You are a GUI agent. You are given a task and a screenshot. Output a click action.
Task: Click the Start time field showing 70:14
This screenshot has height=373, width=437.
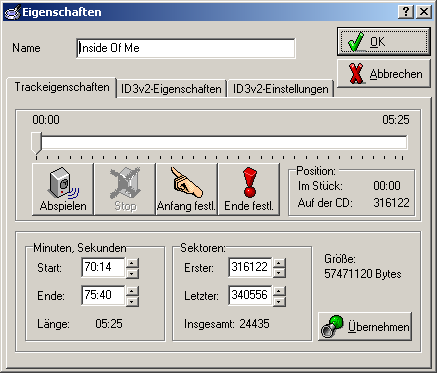(x=103, y=267)
